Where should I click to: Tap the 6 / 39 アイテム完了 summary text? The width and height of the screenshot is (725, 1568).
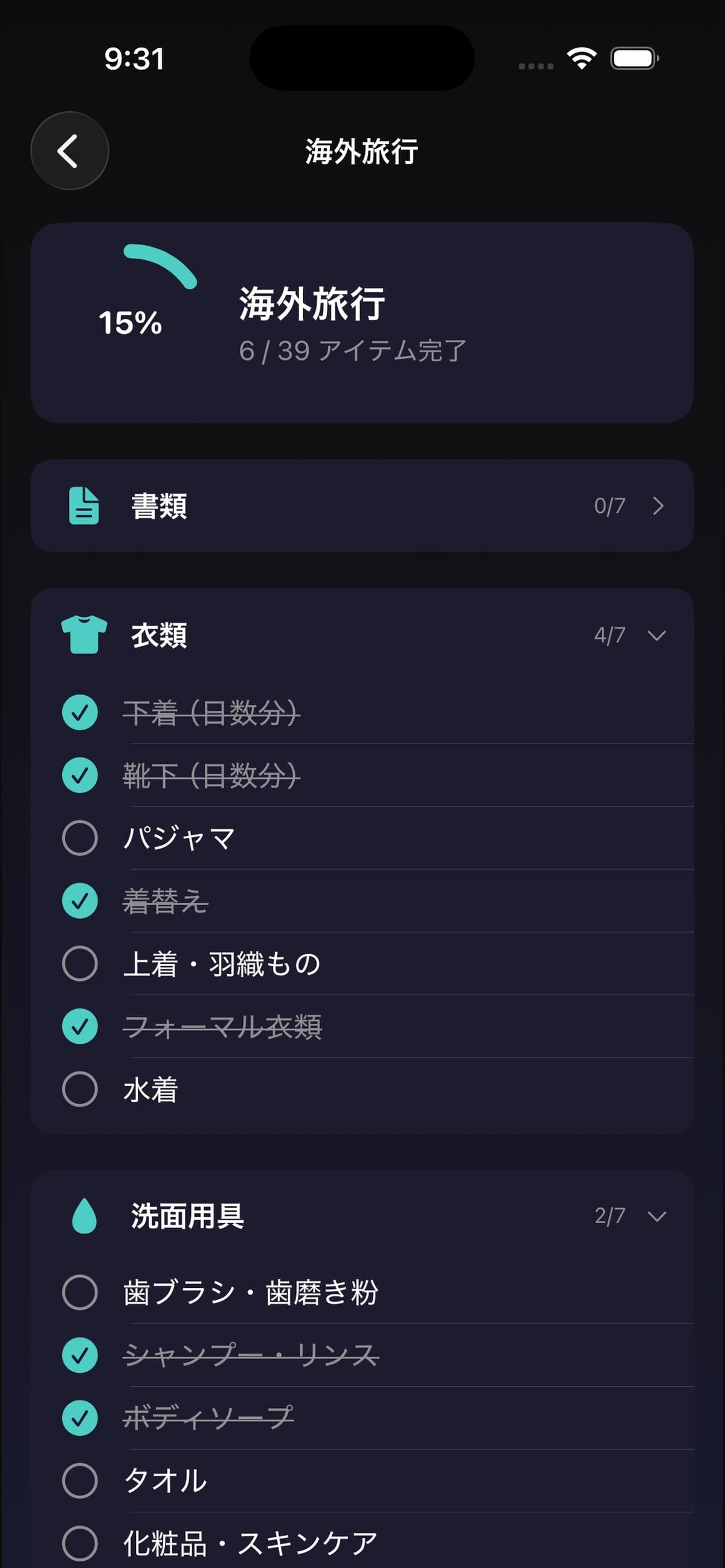pyautogui.click(x=352, y=350)
